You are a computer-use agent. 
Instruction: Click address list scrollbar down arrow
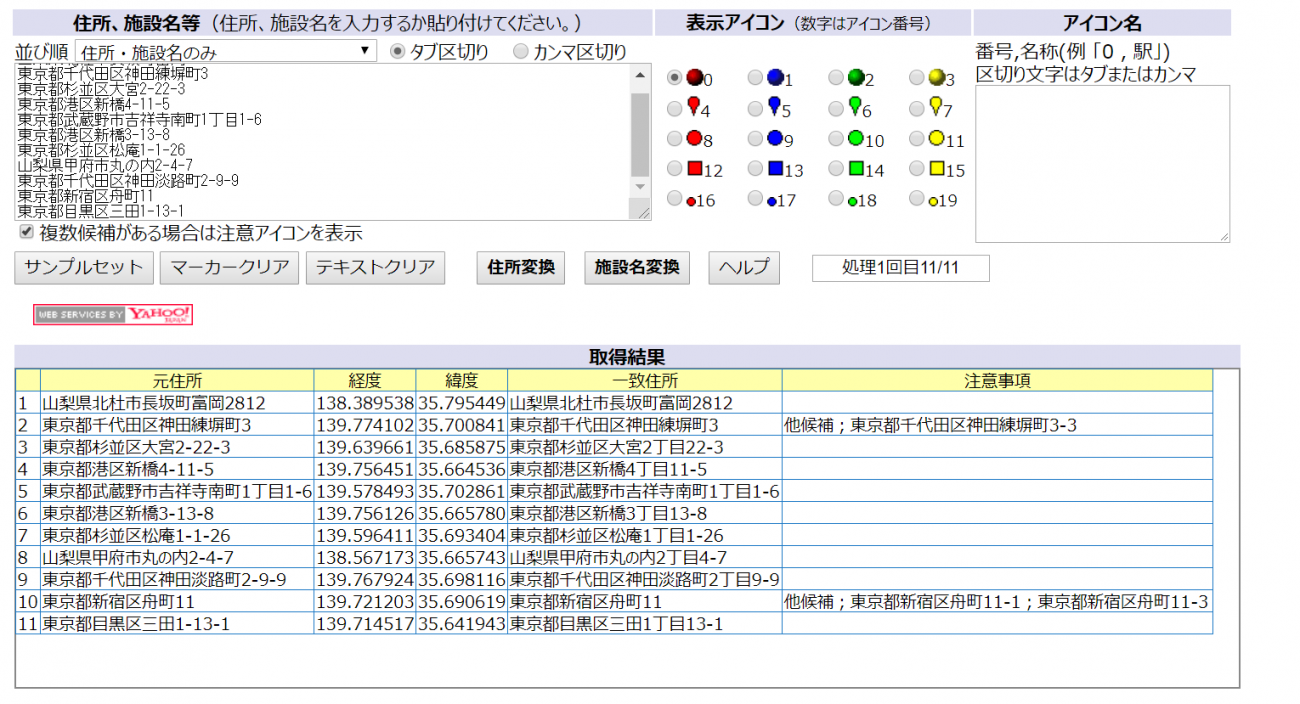pos(641,187)
